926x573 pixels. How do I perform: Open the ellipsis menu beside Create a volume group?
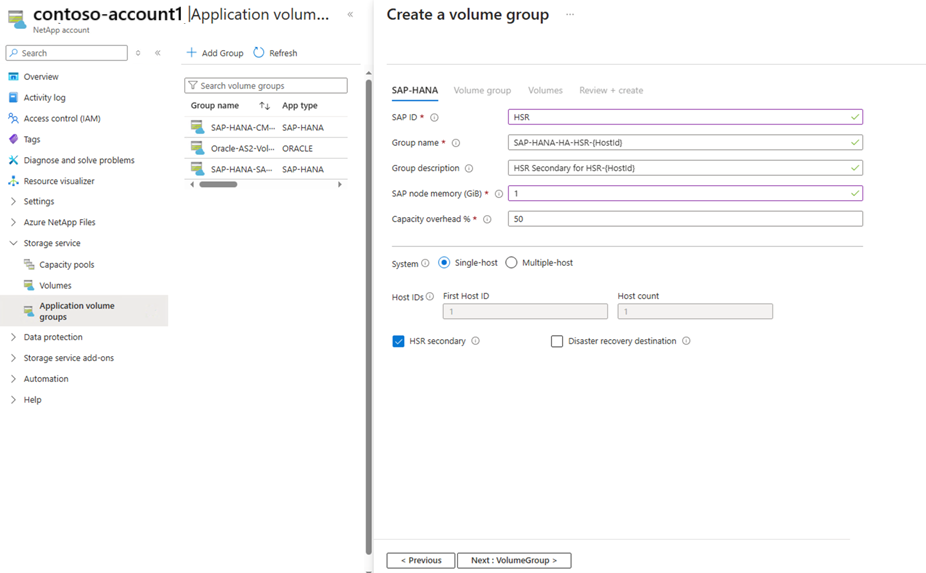[570, 14]
